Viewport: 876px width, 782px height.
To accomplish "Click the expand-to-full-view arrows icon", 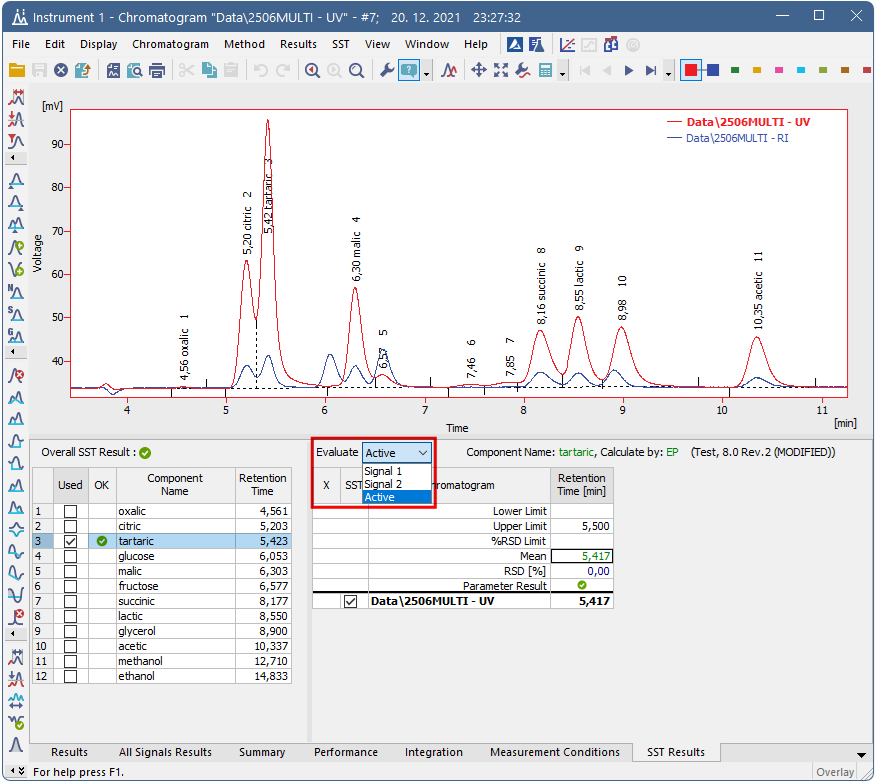I will coord(501,70).
